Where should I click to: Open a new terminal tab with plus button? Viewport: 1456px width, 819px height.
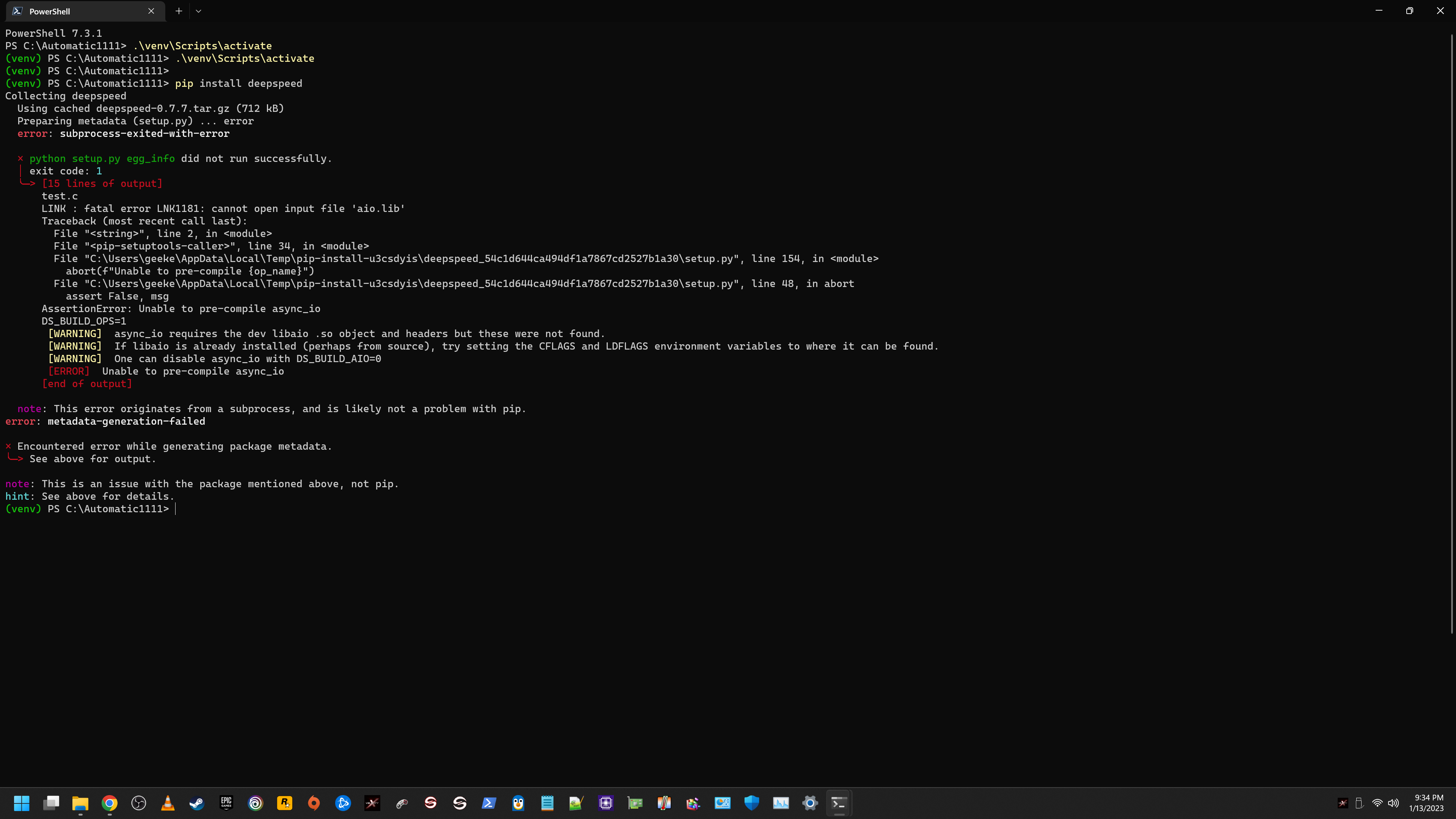pos(179,11)
